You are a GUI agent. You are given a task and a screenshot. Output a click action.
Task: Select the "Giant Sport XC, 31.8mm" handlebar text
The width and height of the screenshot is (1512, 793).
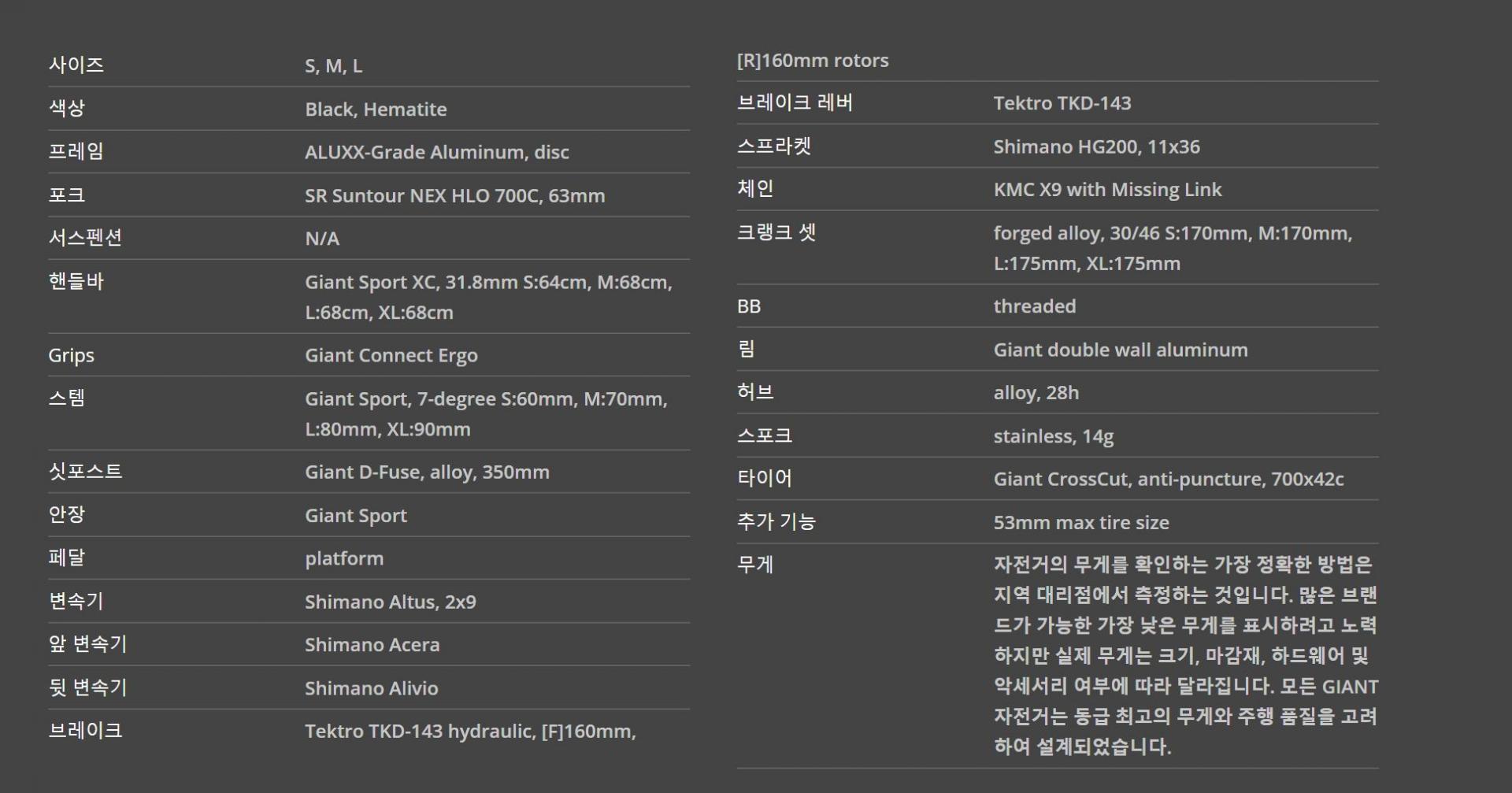[x=411, y=282]
